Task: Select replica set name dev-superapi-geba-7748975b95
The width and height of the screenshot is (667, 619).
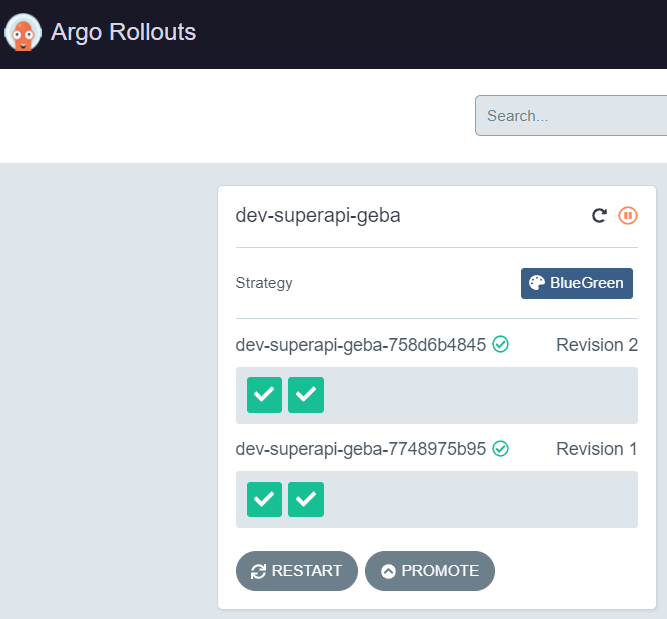Action: pyautogui.click(x=360, y=449)
